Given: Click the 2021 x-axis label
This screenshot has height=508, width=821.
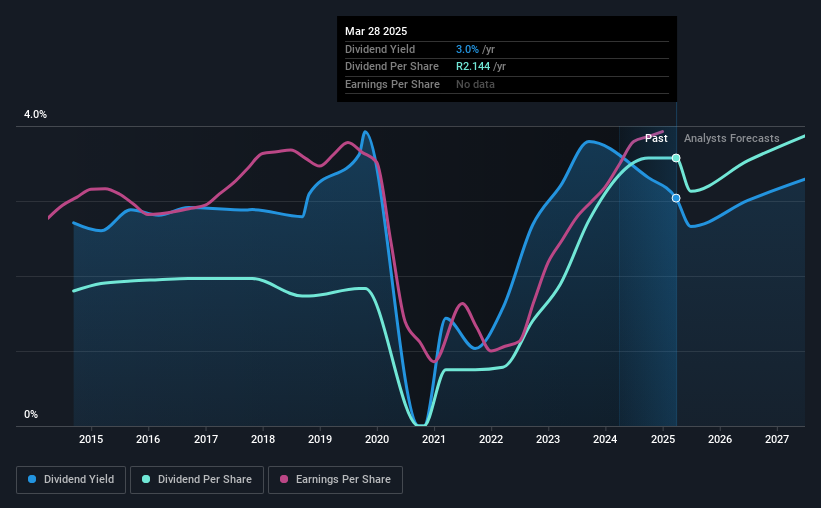Looking at the screenshot, I should 434,439.
